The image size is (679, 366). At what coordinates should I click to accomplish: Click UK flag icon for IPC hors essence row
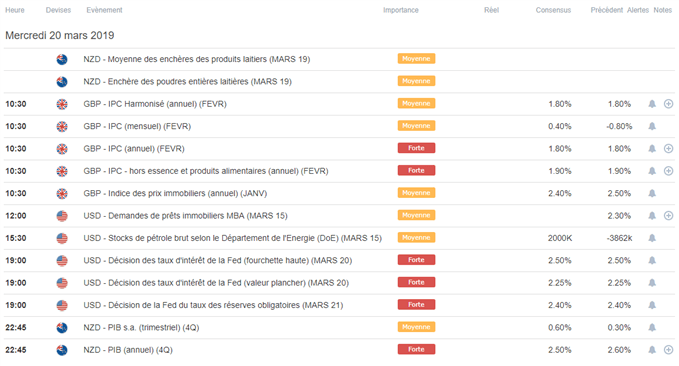[62, 171]
